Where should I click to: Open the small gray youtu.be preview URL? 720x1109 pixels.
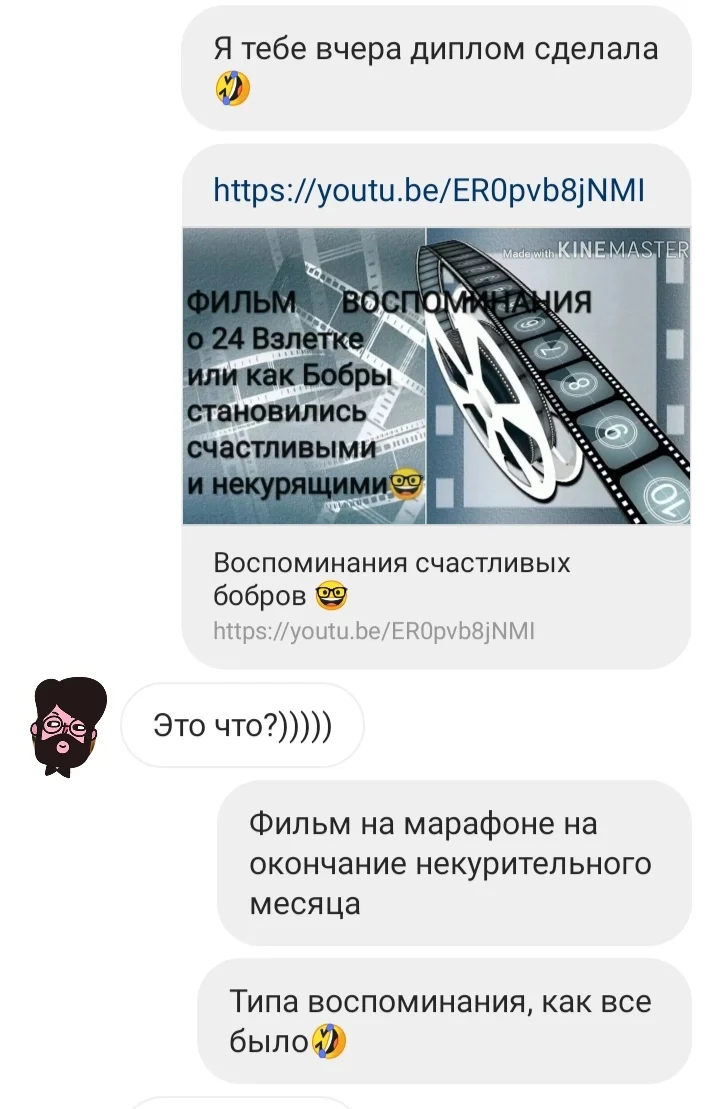pyautogui.click(x=373, y=630)
